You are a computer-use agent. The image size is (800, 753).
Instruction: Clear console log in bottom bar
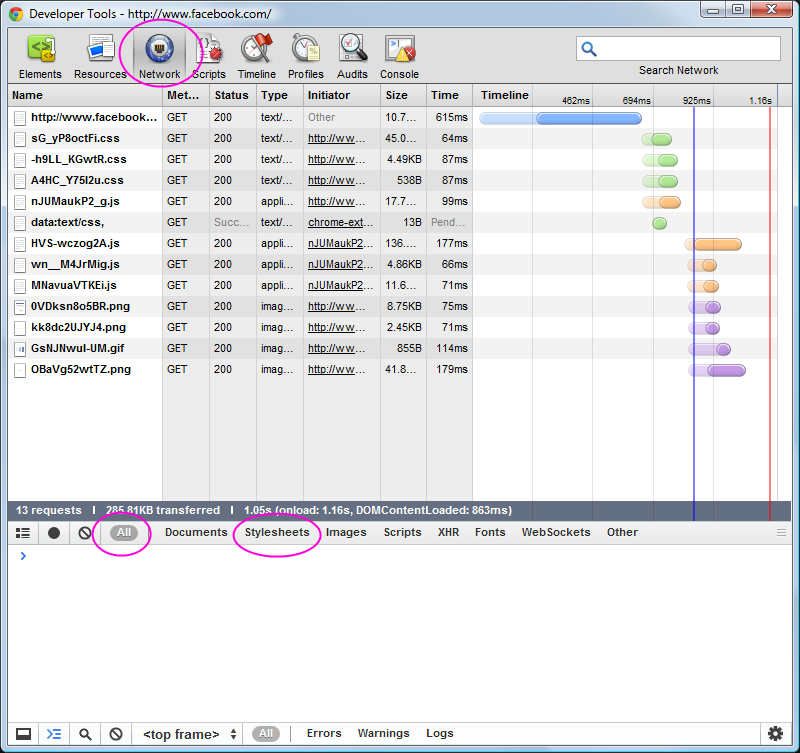click(116, 734)
